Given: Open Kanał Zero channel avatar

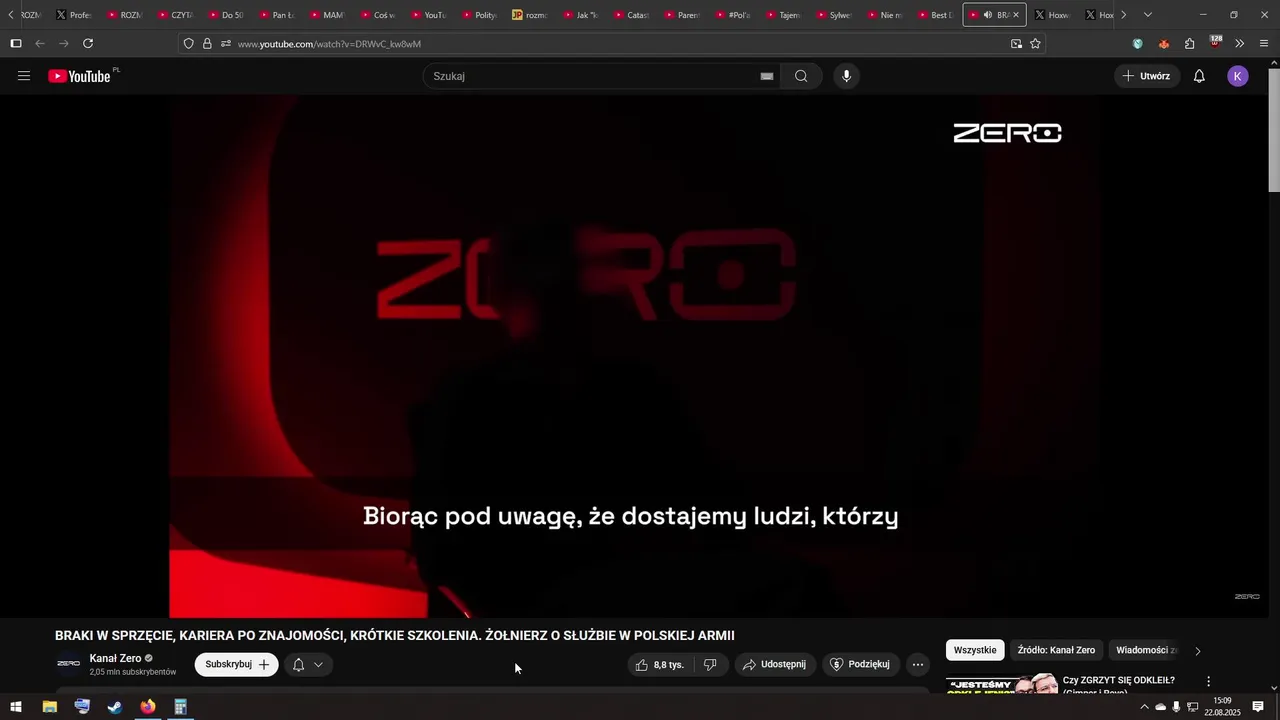Looking at the screenshot, I should click(x=68, y=664).
